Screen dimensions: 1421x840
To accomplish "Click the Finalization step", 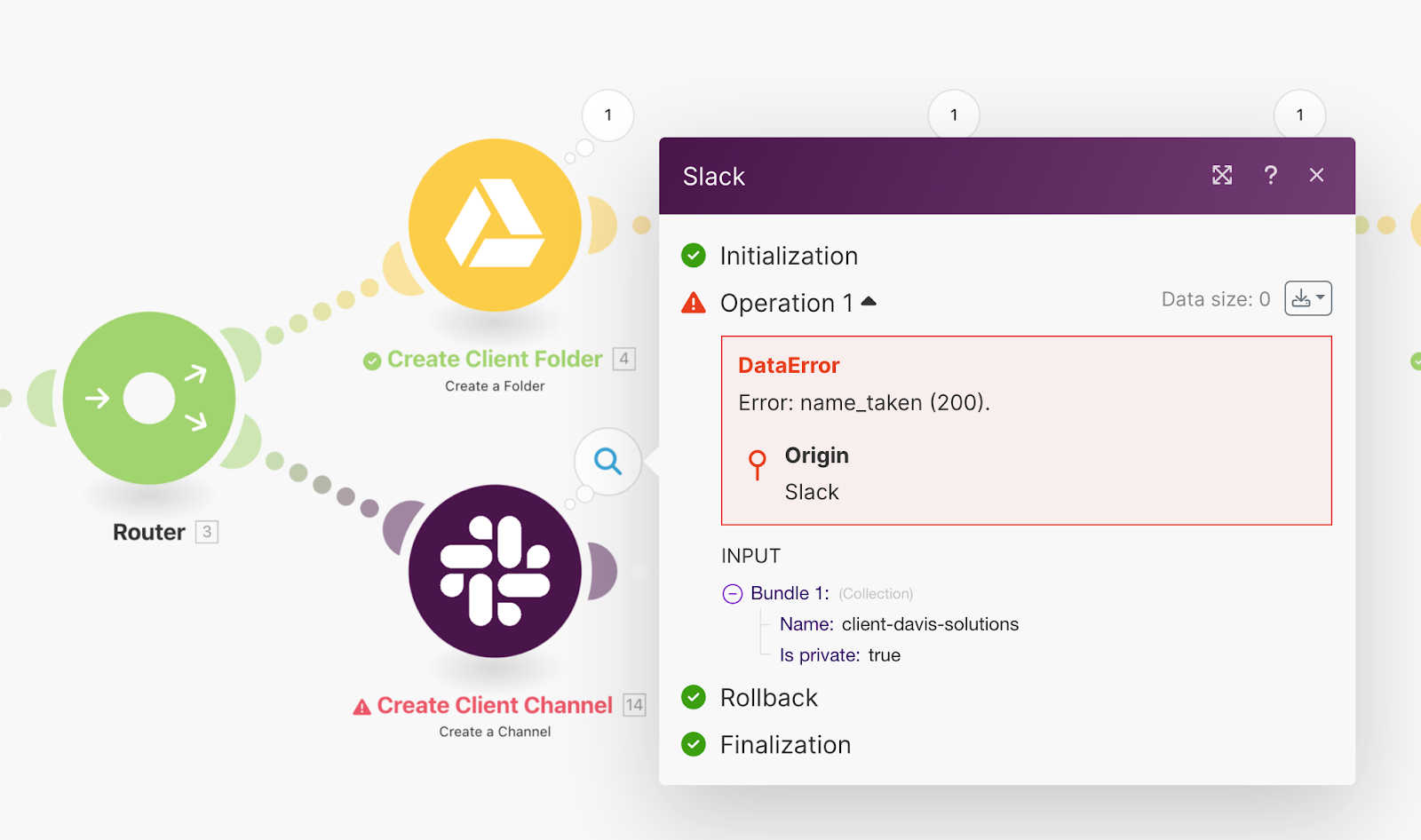I will [x=785, y=745].
